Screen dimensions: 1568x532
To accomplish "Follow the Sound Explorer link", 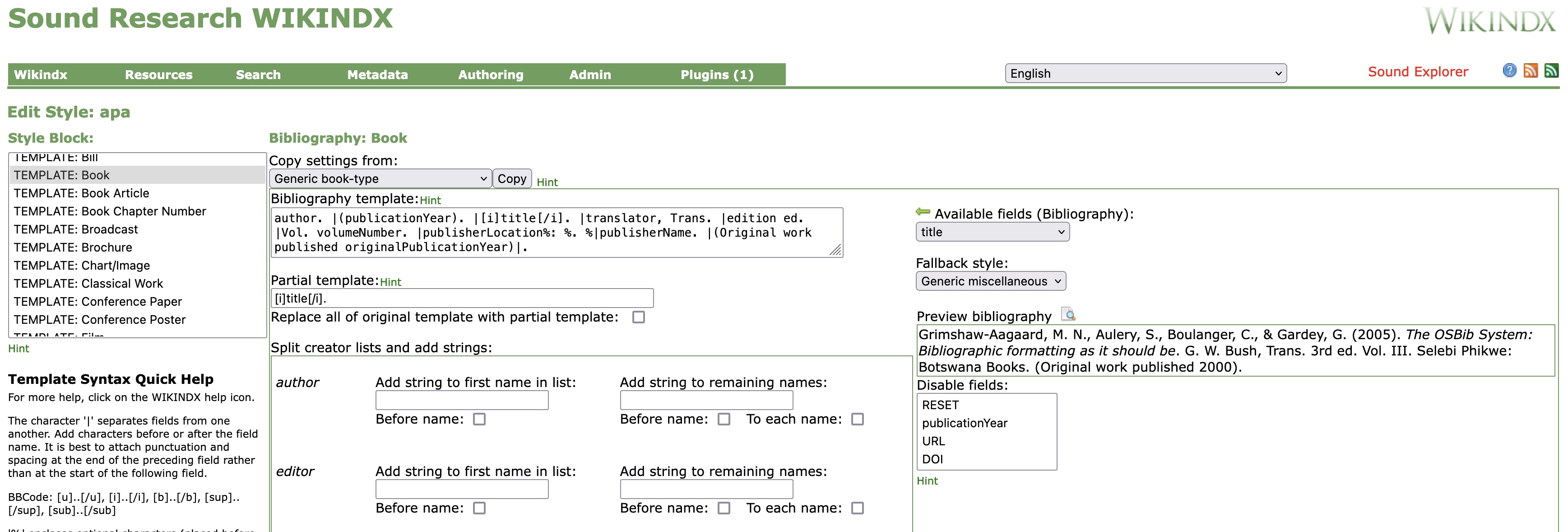I will [x=1417, y=72].
